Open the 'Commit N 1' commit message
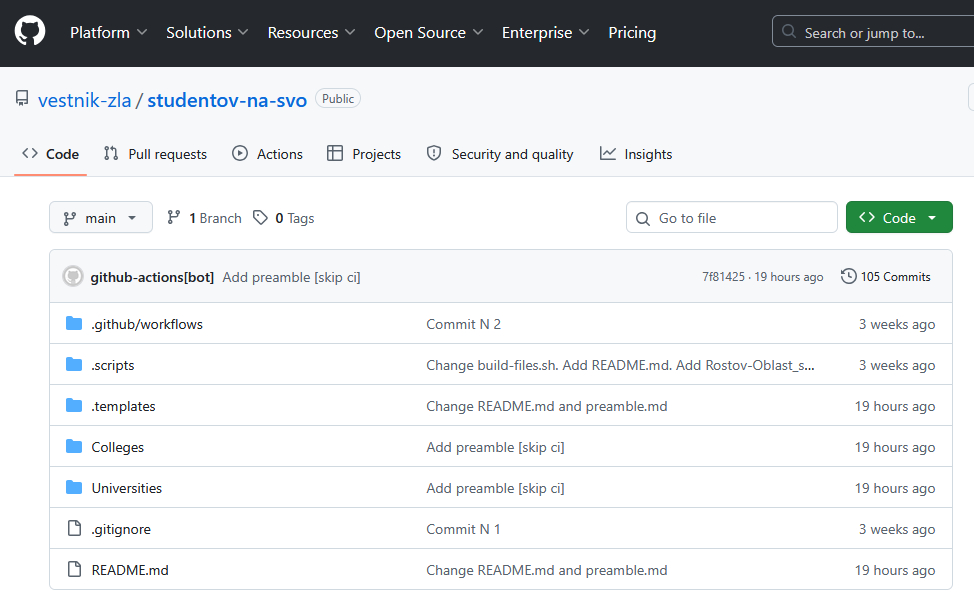The width and height of the screenshot is (974, 594). click(x=463, y=529)
